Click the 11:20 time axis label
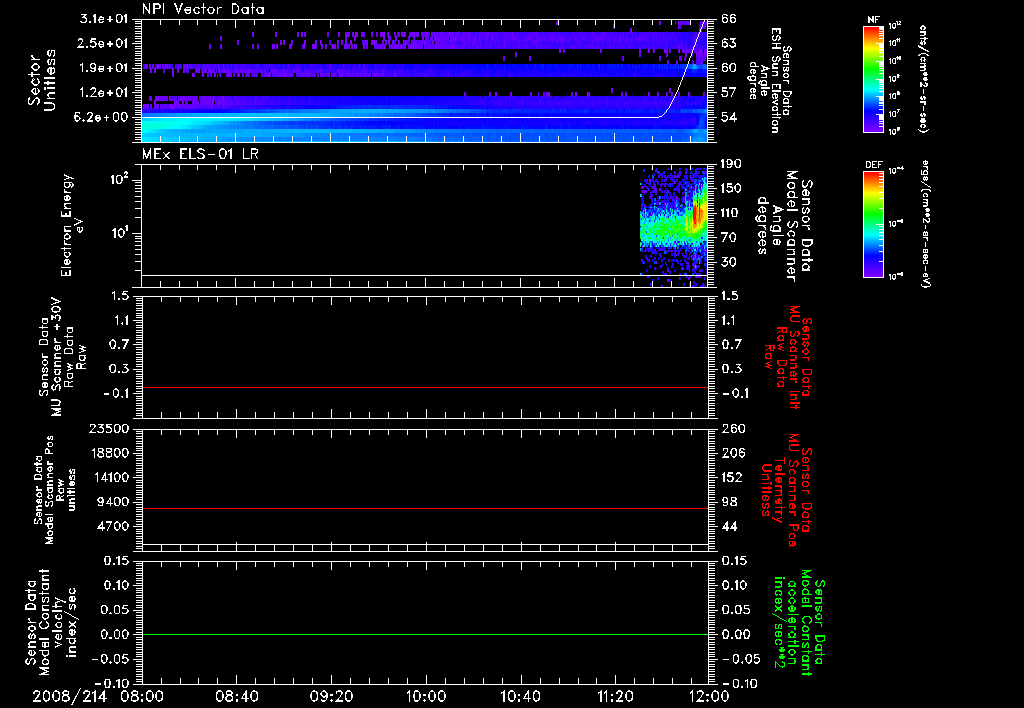The height and width of the screenshot is (708, 1024). coord(614,695)
